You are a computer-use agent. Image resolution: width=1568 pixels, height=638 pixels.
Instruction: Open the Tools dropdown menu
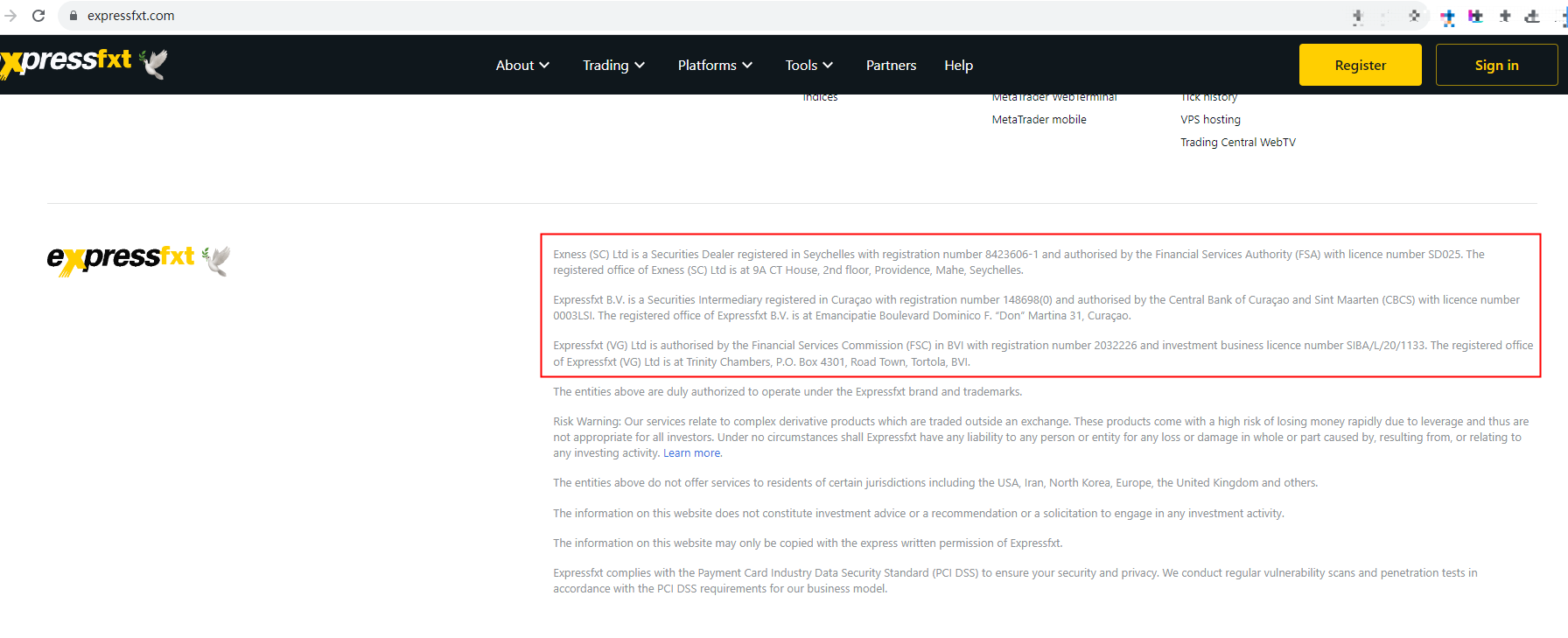pyautogui.click(x=808, y=66)
